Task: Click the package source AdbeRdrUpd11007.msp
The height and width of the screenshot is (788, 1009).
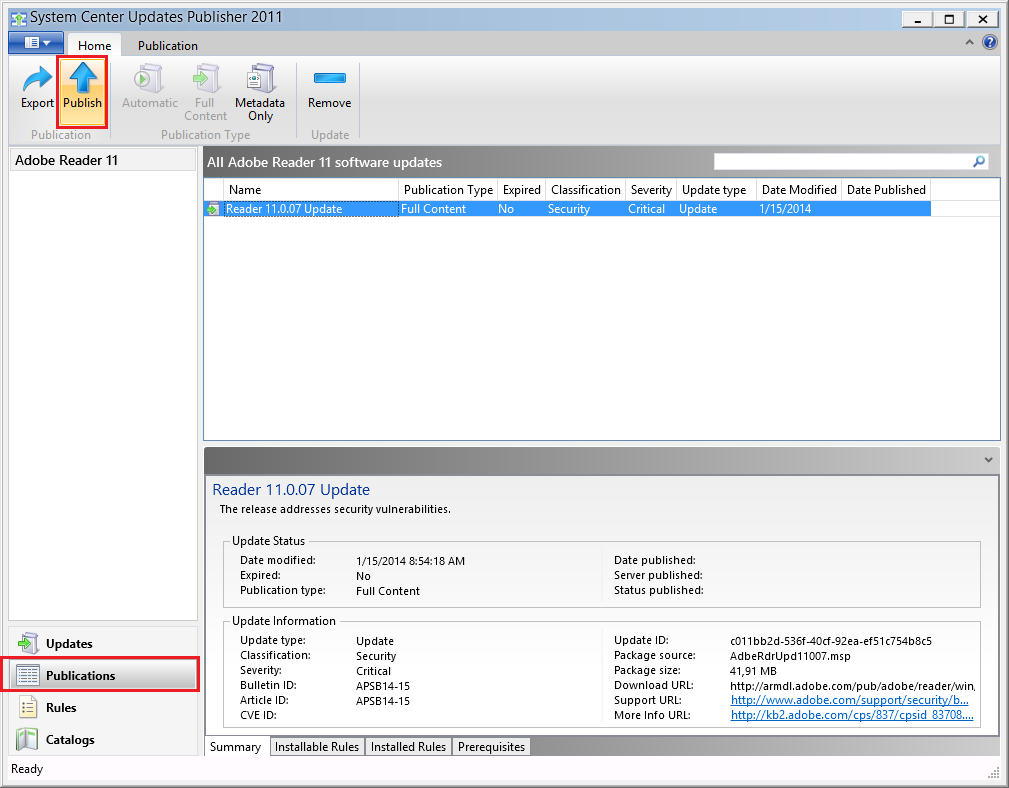Action: (790, 656)
